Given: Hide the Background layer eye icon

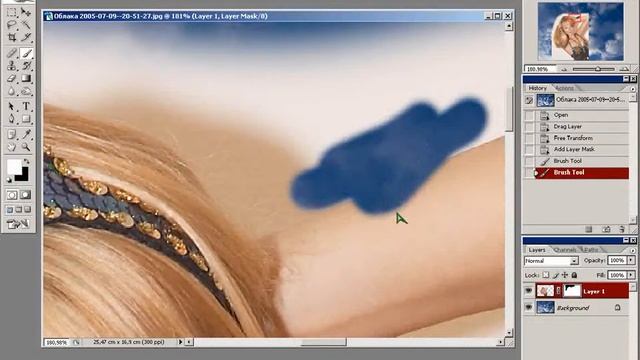Looking at the screenshot, I should [x=529, y=307].
